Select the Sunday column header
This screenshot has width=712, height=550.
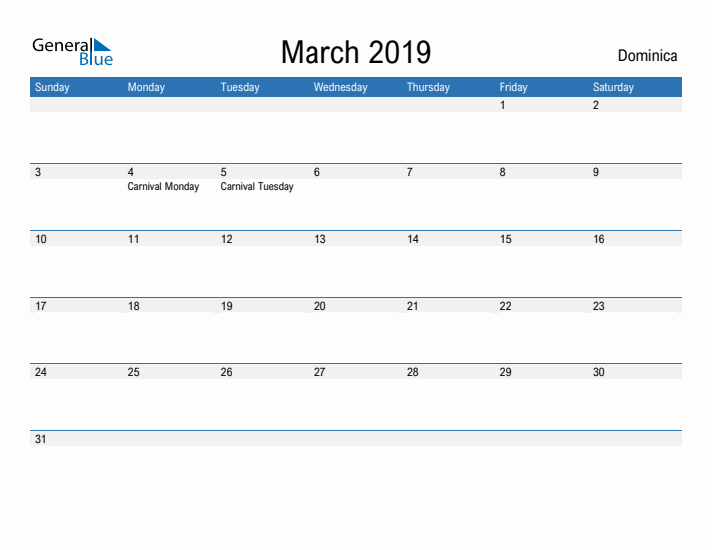[53, 87]
